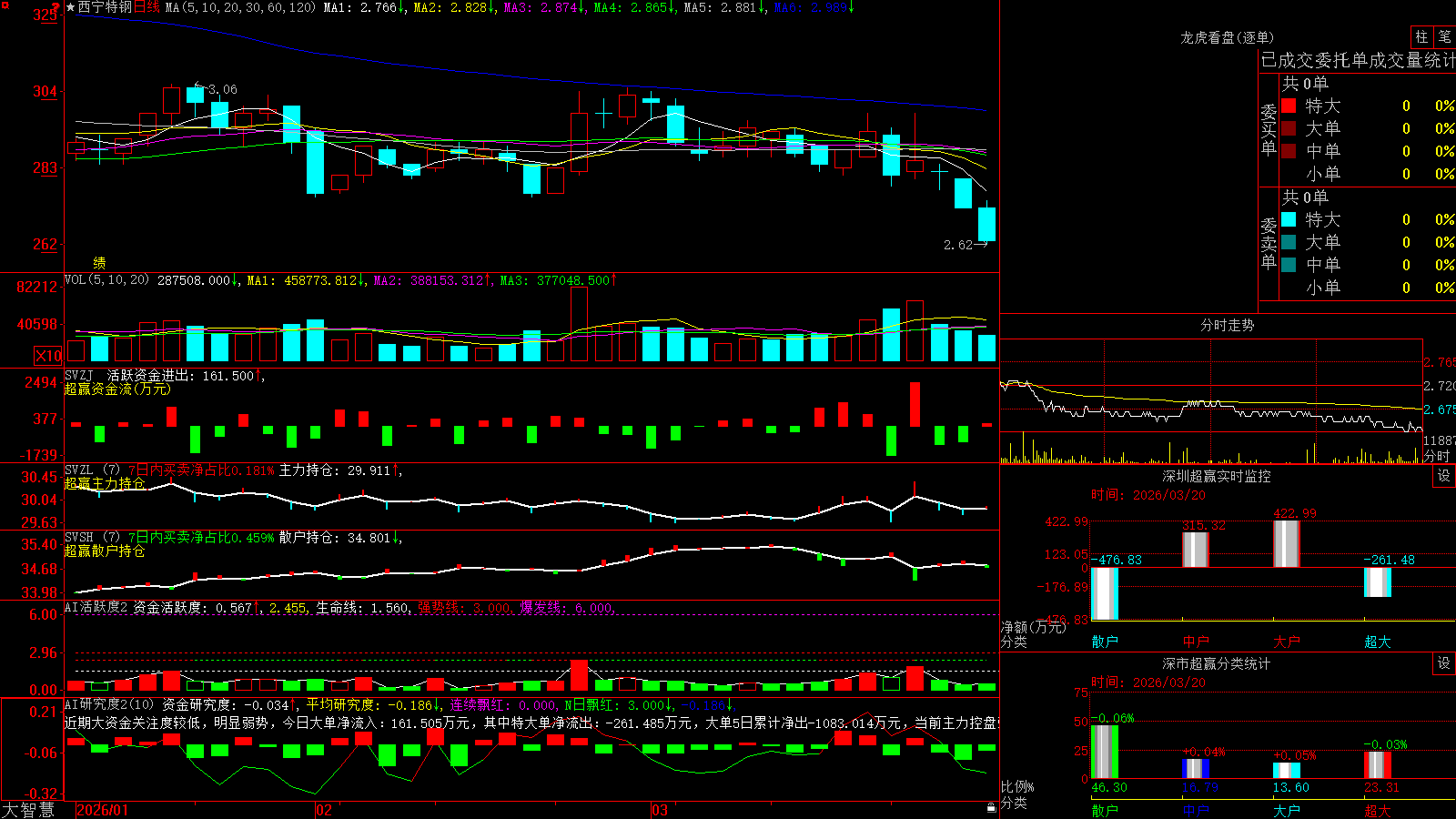Click the MA(5,10,20,30,60,120) indicator label
This screenshot has height=819, width=1456.
[240, 7]
